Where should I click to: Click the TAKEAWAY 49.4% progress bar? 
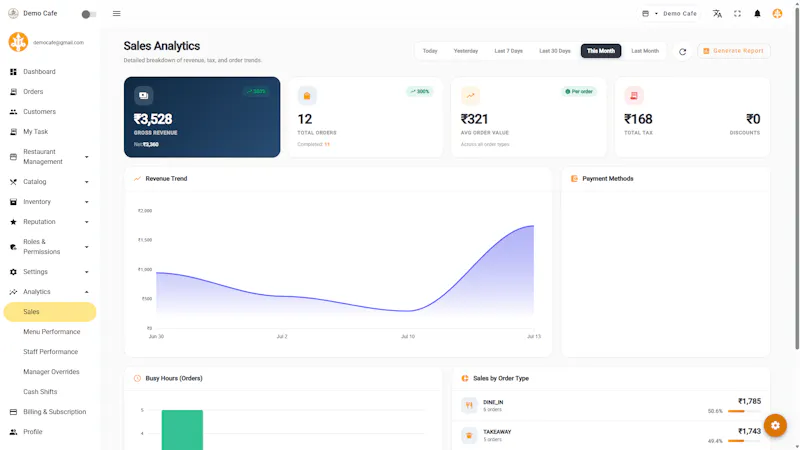click(x=744, y=441)
